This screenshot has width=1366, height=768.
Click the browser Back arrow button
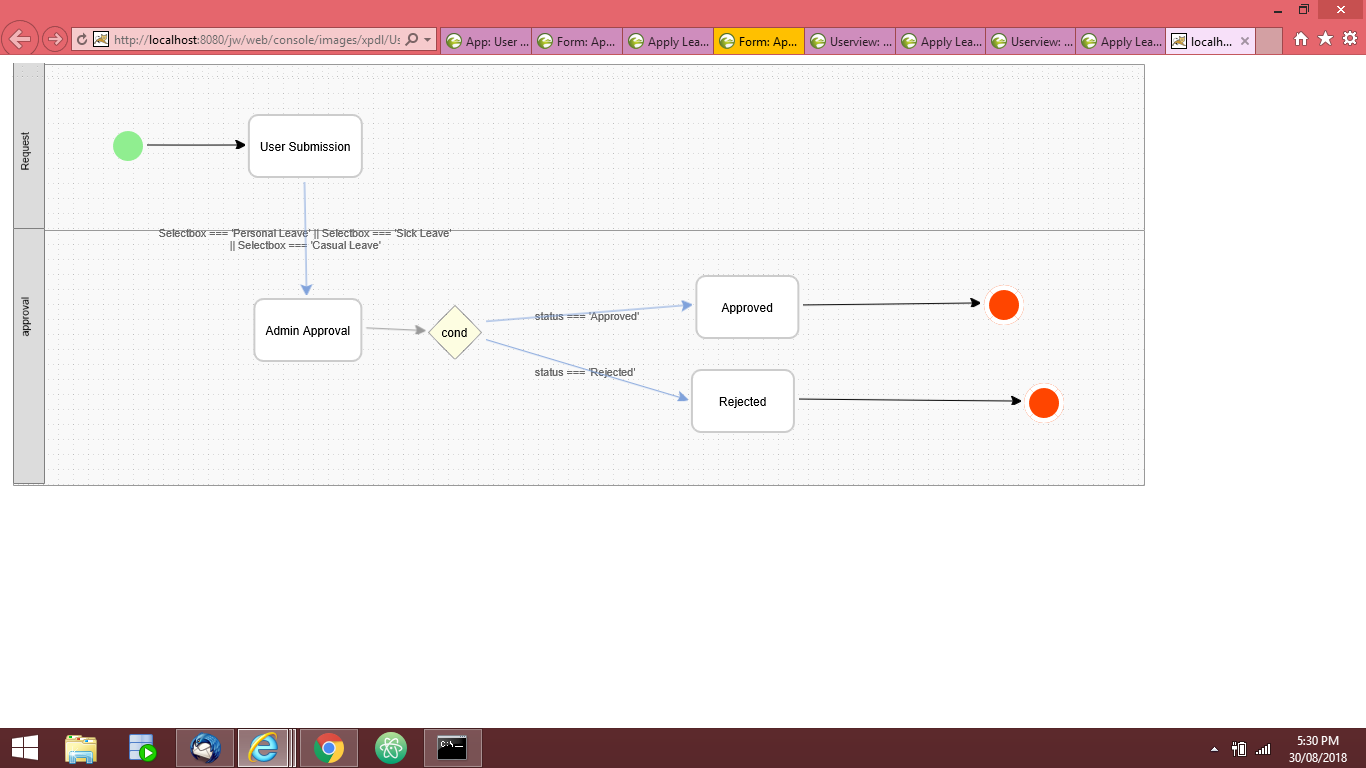point(21,40)
